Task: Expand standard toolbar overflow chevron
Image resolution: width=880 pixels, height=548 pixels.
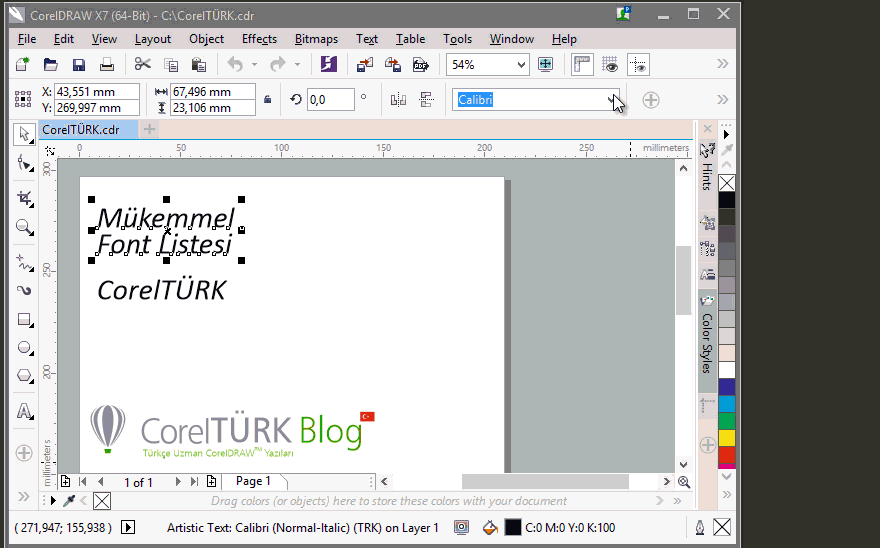Action: pos(722,64)
